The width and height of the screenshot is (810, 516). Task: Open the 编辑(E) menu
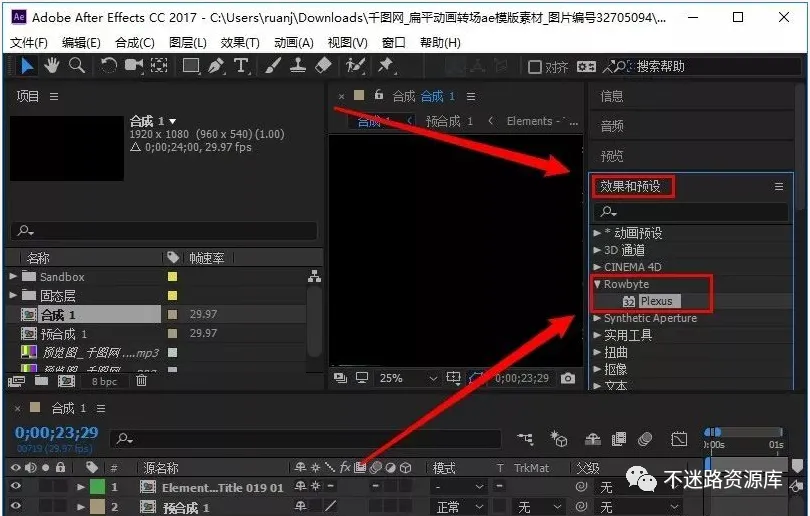pos(81,42)
